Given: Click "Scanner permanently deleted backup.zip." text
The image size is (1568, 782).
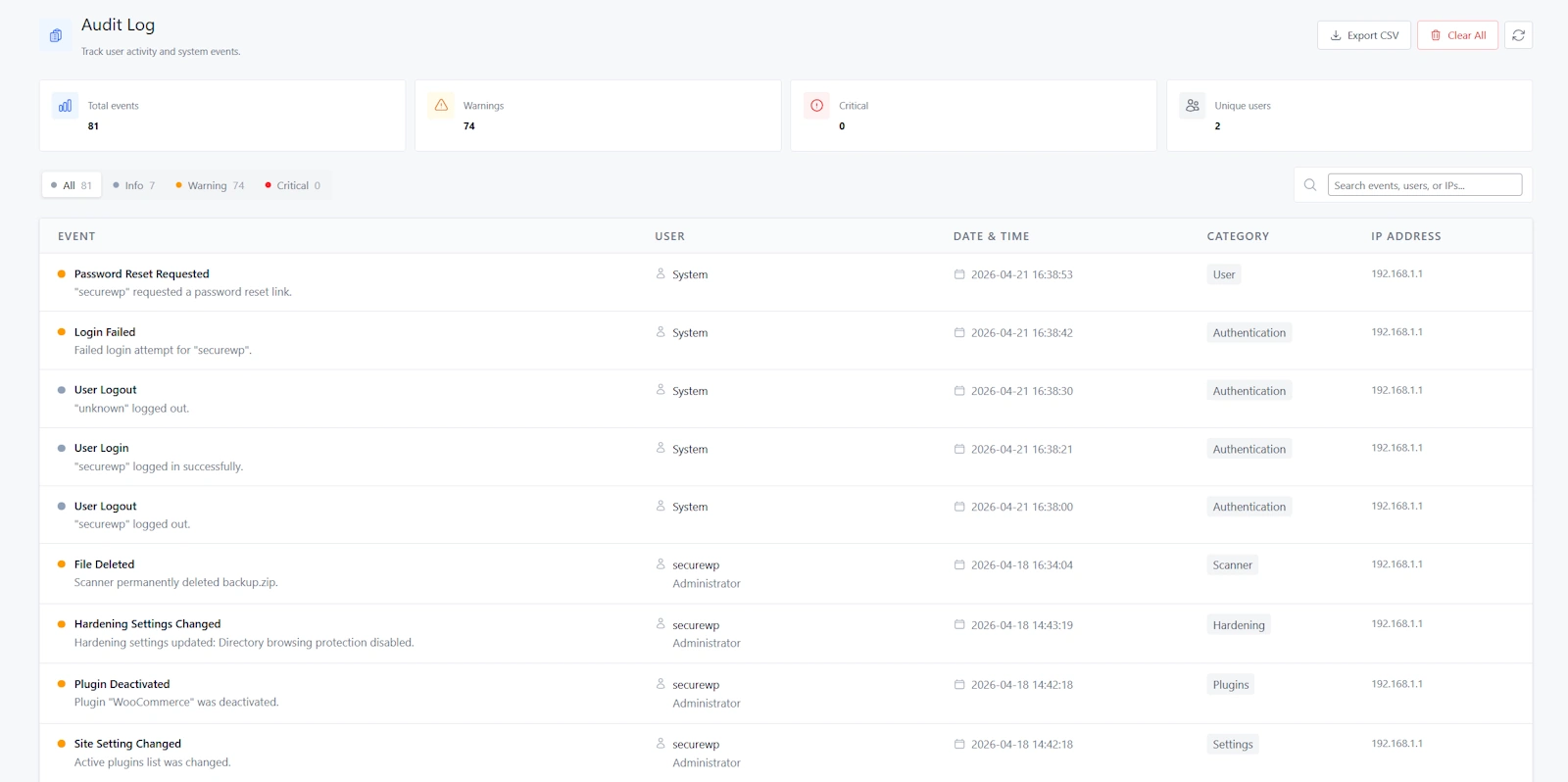Looking at the screenshot, I should 176,582.
